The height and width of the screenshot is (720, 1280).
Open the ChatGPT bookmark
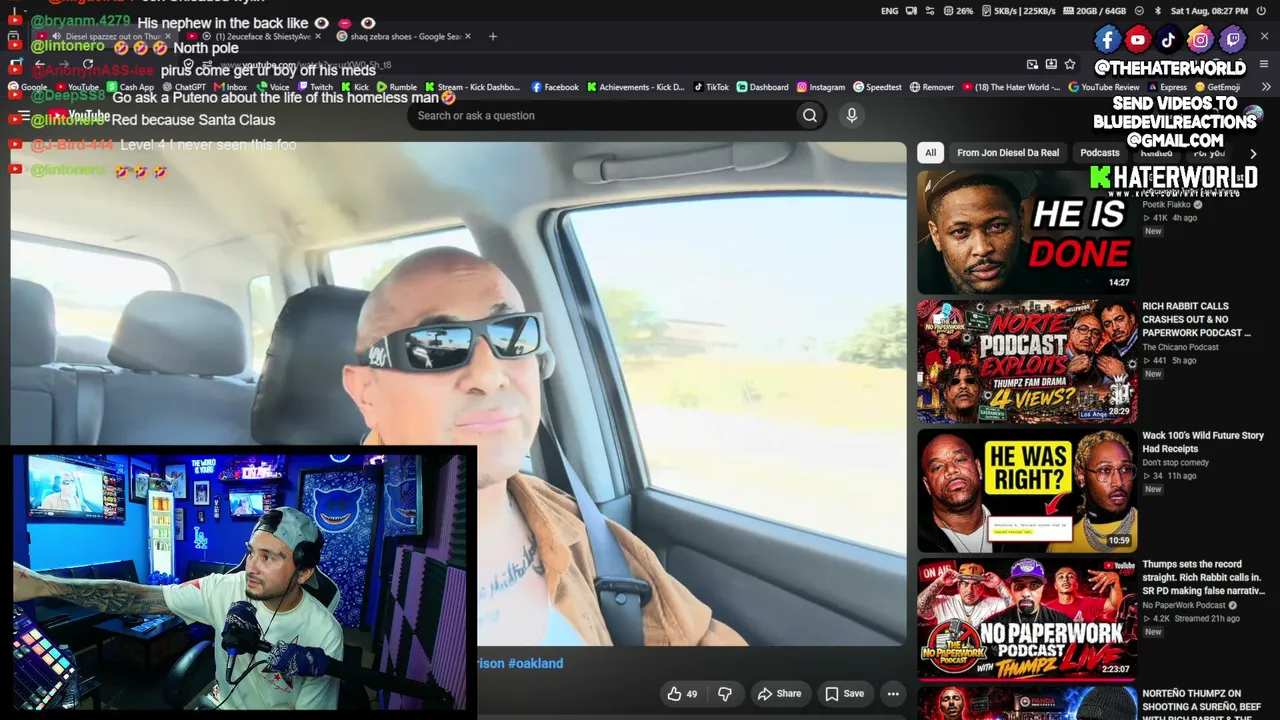[183, 87]
